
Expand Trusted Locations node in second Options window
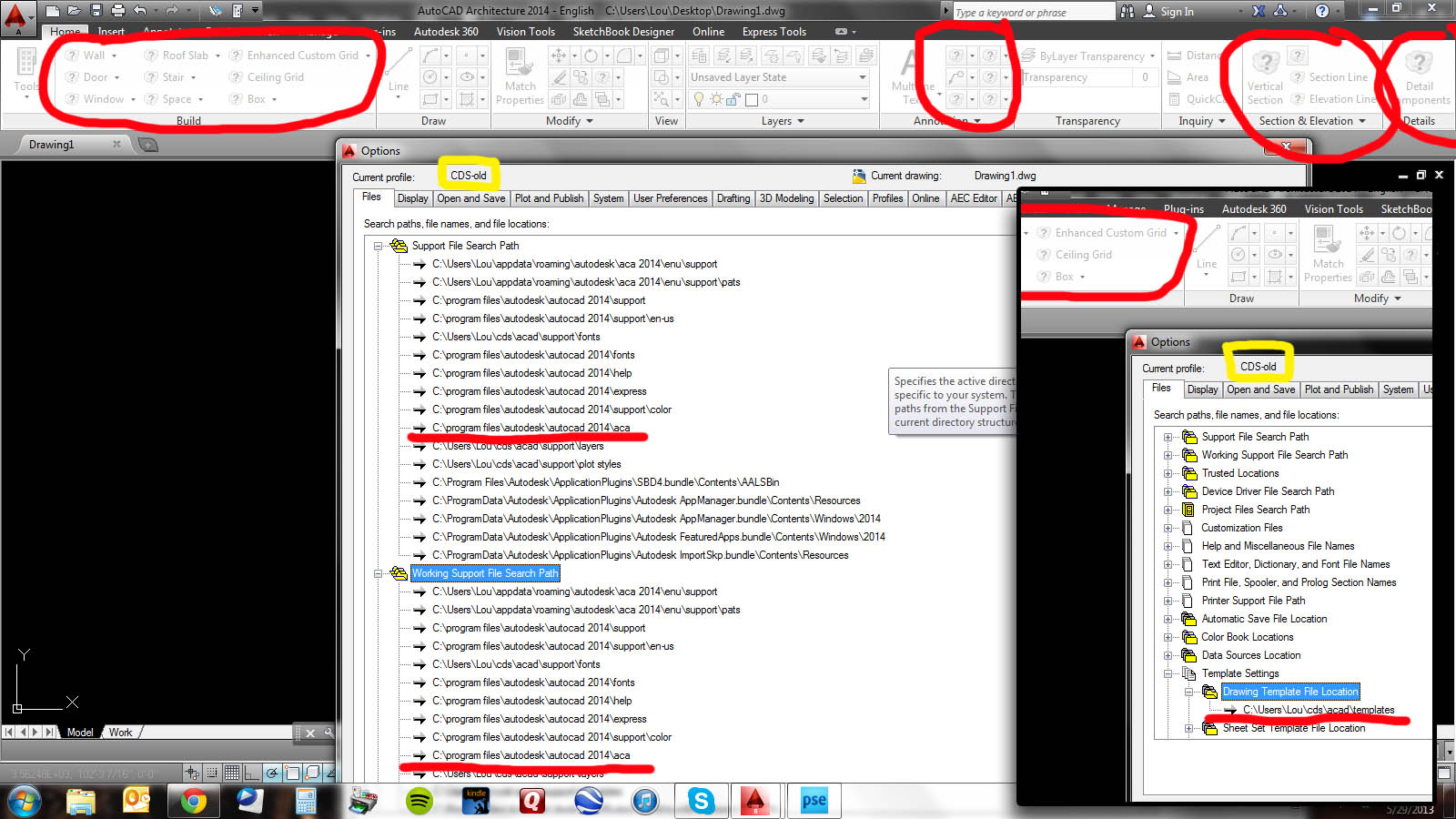click(x=1168, y=473)
